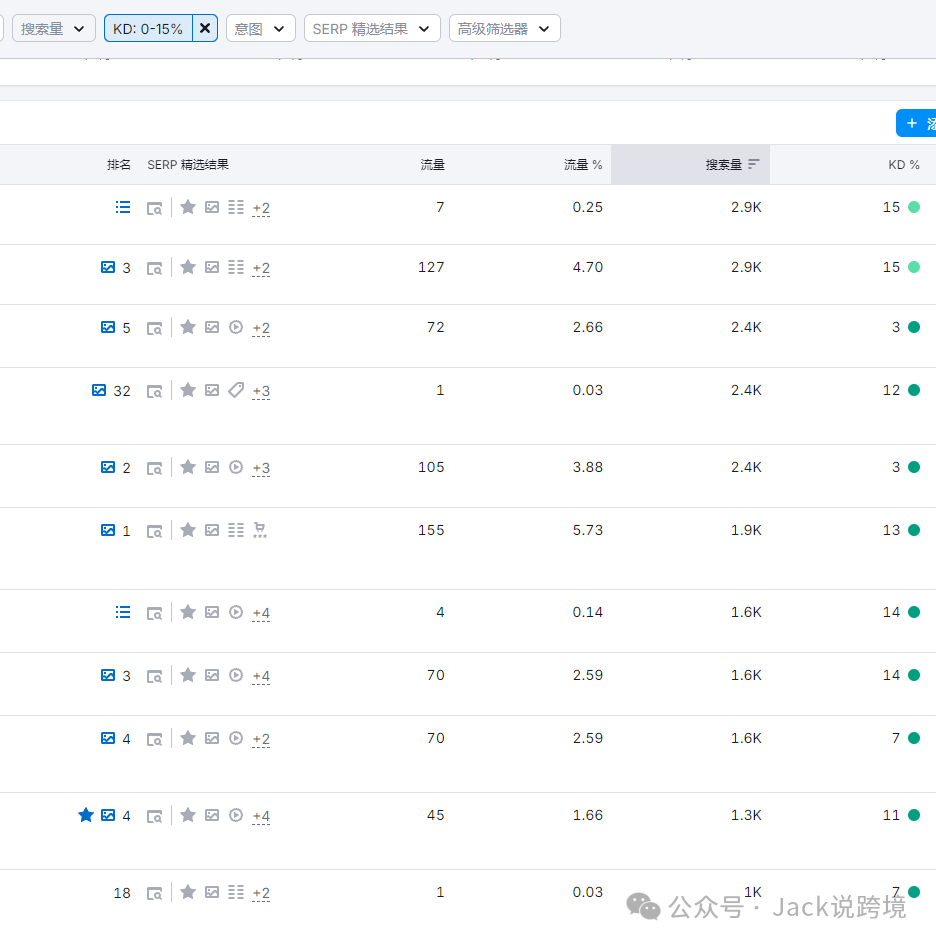Expand +2 features in traffic 127 row
The image size is (936, 944).
coord(261,269)
